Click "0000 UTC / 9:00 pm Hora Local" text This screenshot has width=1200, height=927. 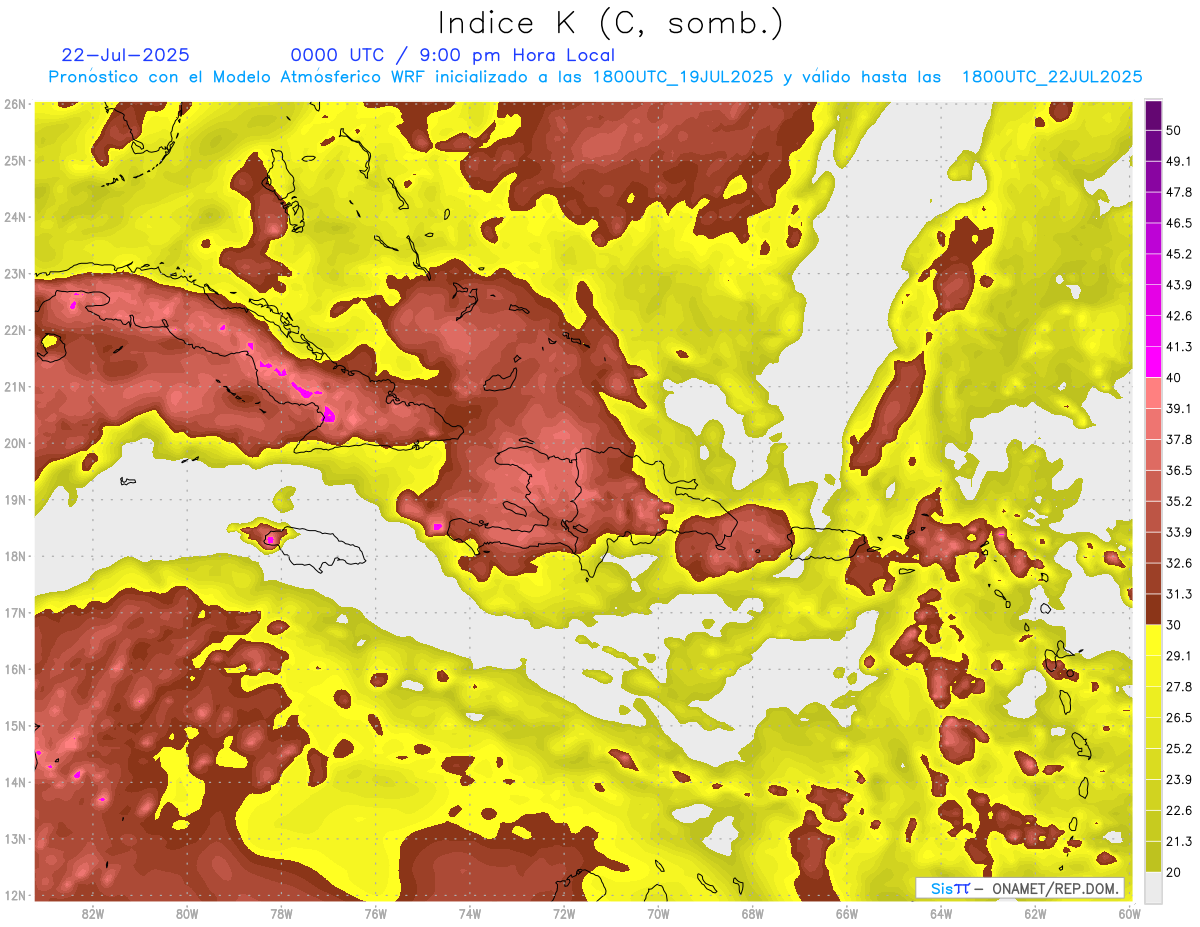(453, 55)
